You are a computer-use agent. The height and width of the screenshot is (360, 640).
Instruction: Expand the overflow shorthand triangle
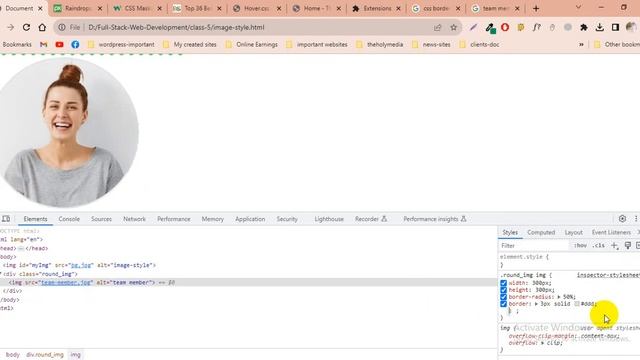click(x=542, y=343)
